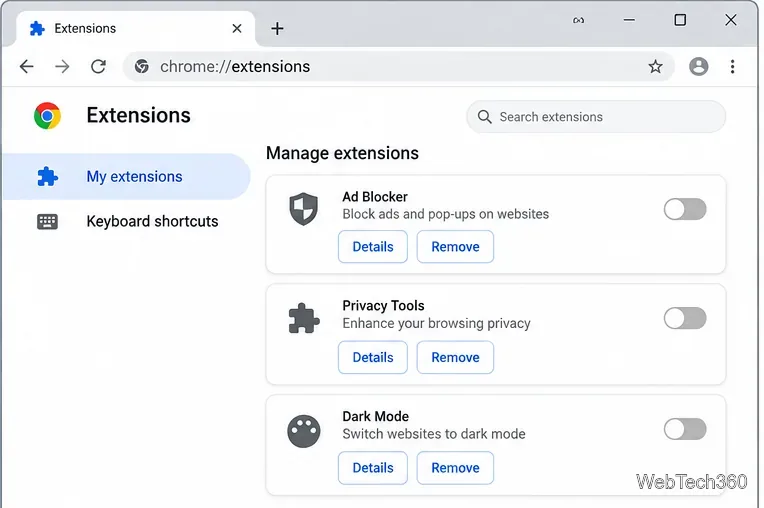764x508 pixels.
Task: Click the forward navigation arrow
Action: (x=62, y=66)
